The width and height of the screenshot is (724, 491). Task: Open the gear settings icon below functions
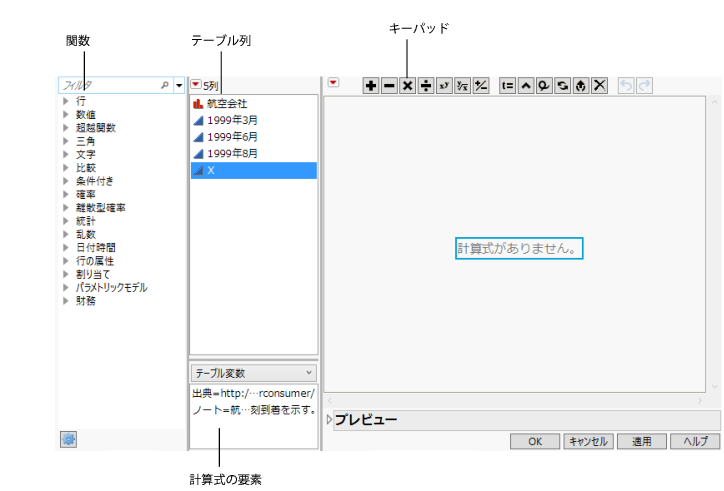(68, 439)
